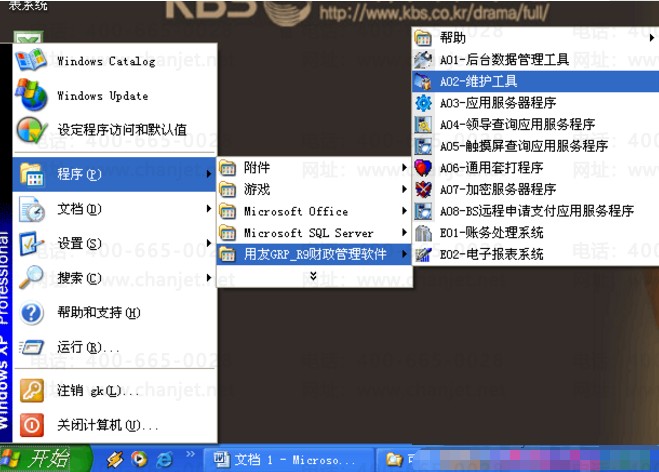This screenshot has height=472, width=659.
Task: Click the lightning quick launch icon
Action: (x=114, y=459)
